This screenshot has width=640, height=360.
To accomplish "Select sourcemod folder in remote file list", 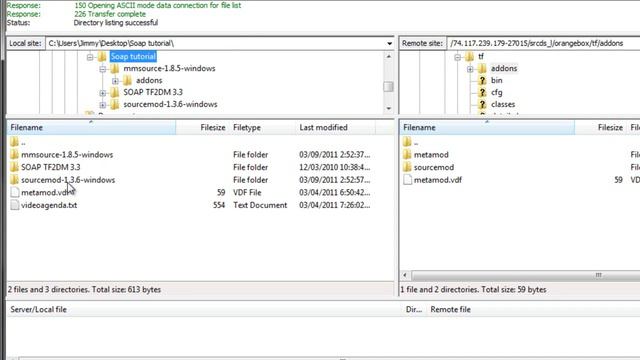I will pyautogui.click(x=433, y=167).
